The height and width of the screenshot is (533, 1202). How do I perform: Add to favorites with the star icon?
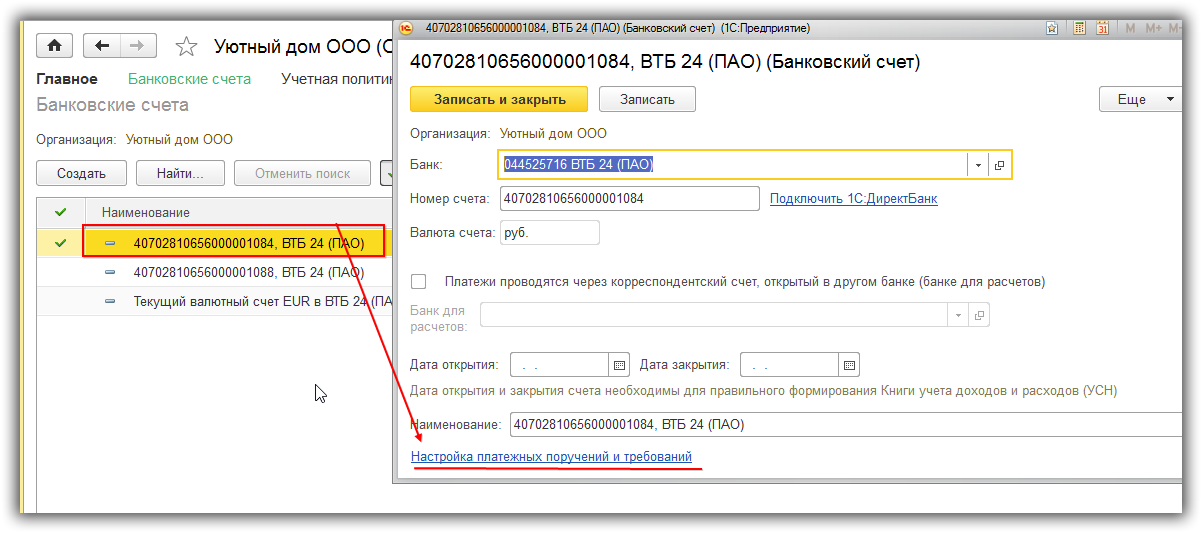pyautogui.click(x=186, y=46)
